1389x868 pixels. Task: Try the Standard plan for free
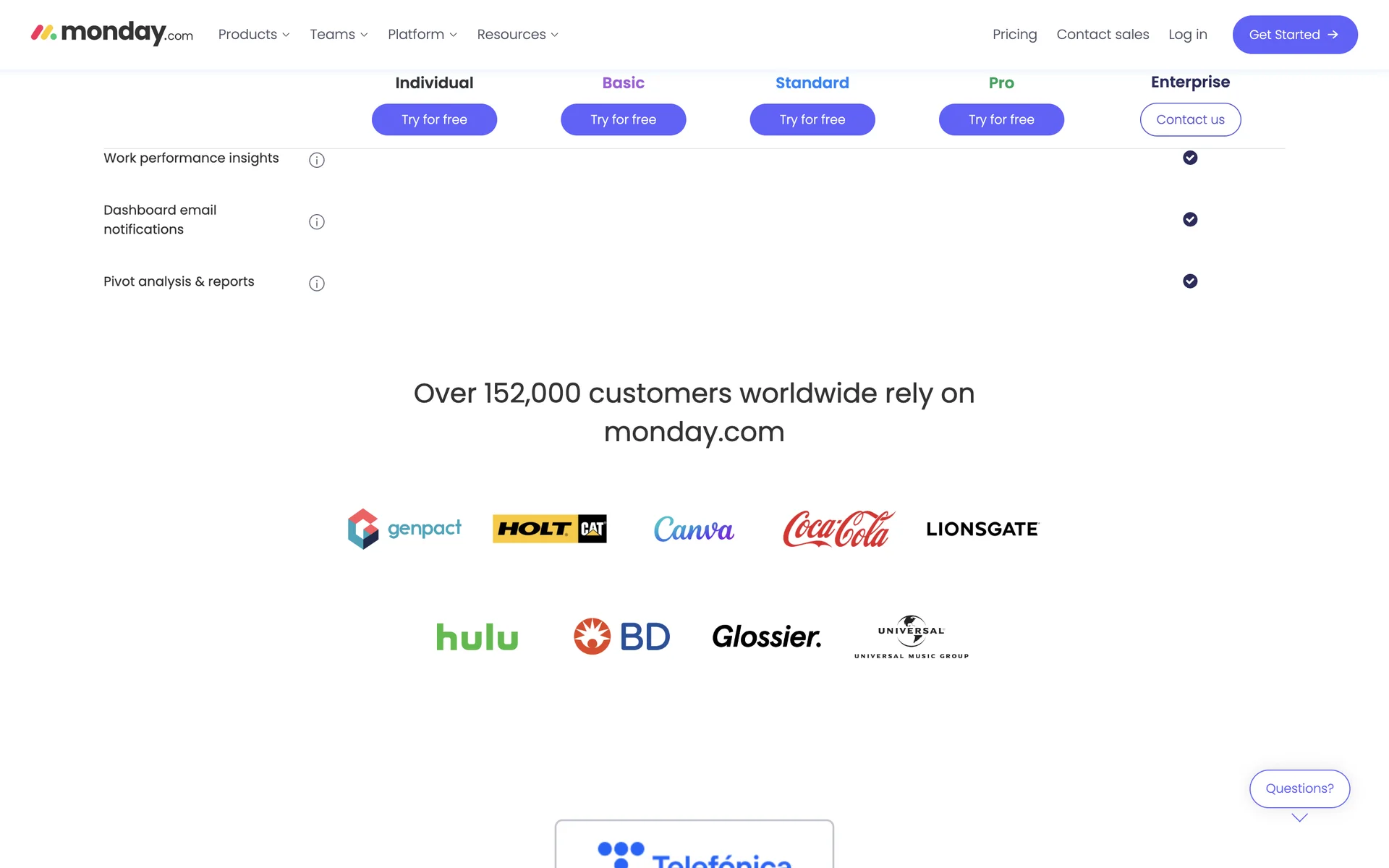812,119
